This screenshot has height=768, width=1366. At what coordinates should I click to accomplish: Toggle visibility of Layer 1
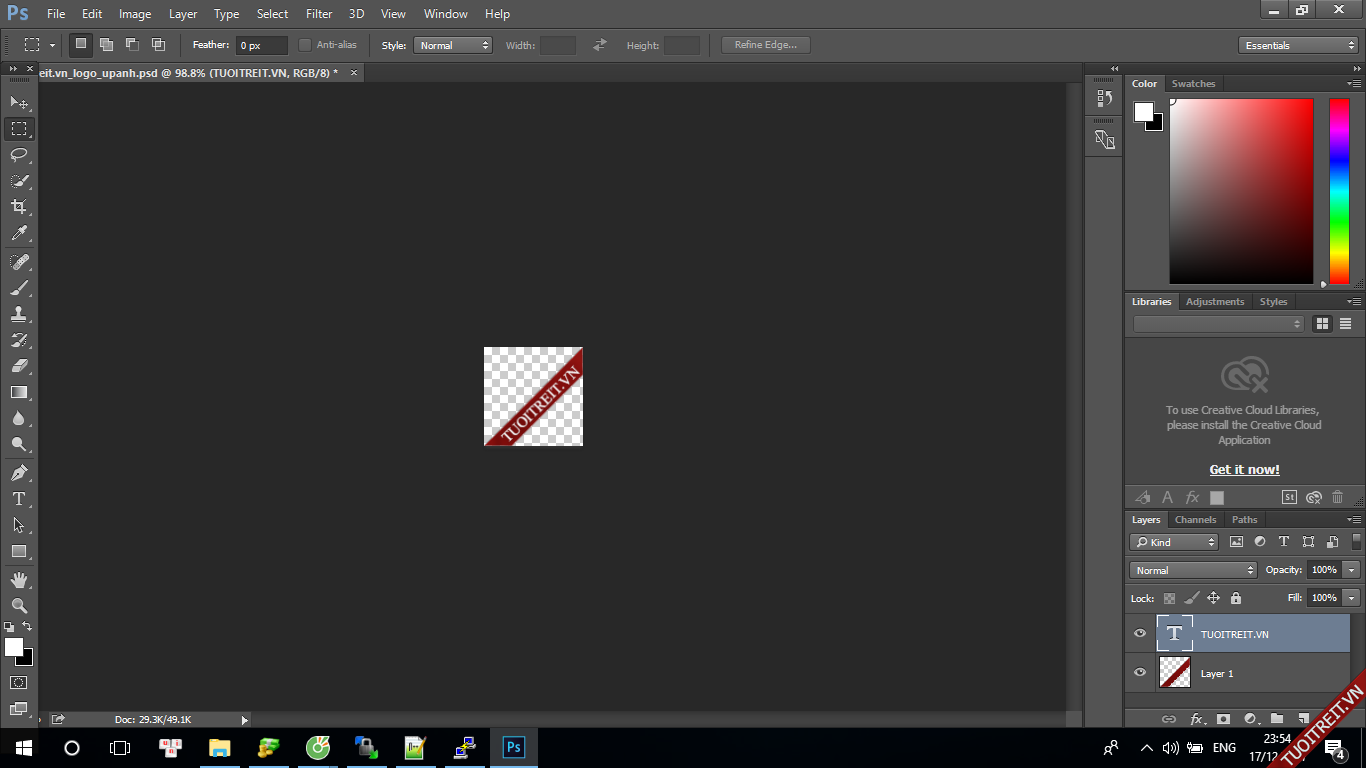[x=1140, y=673]
